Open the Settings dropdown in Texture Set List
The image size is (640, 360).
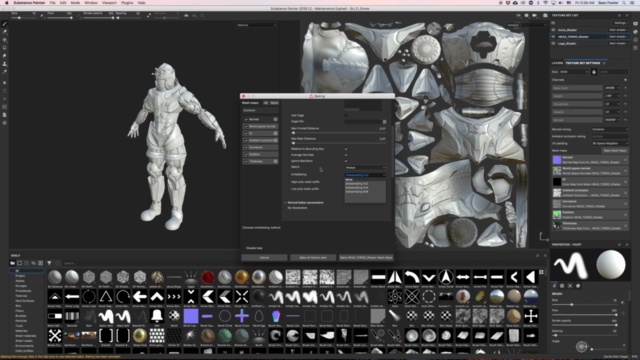(x=621, y=23)
